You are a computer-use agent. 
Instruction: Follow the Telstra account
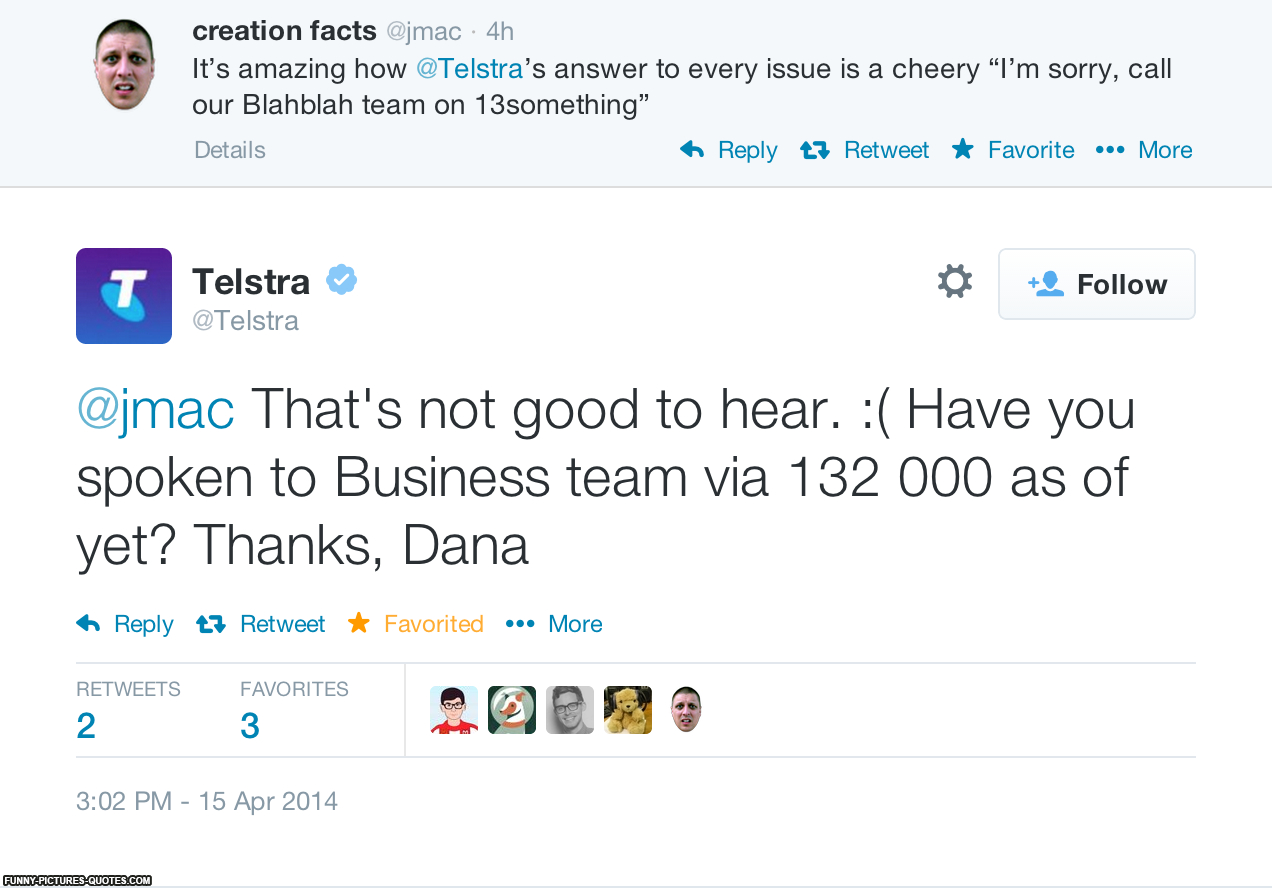1096,284
